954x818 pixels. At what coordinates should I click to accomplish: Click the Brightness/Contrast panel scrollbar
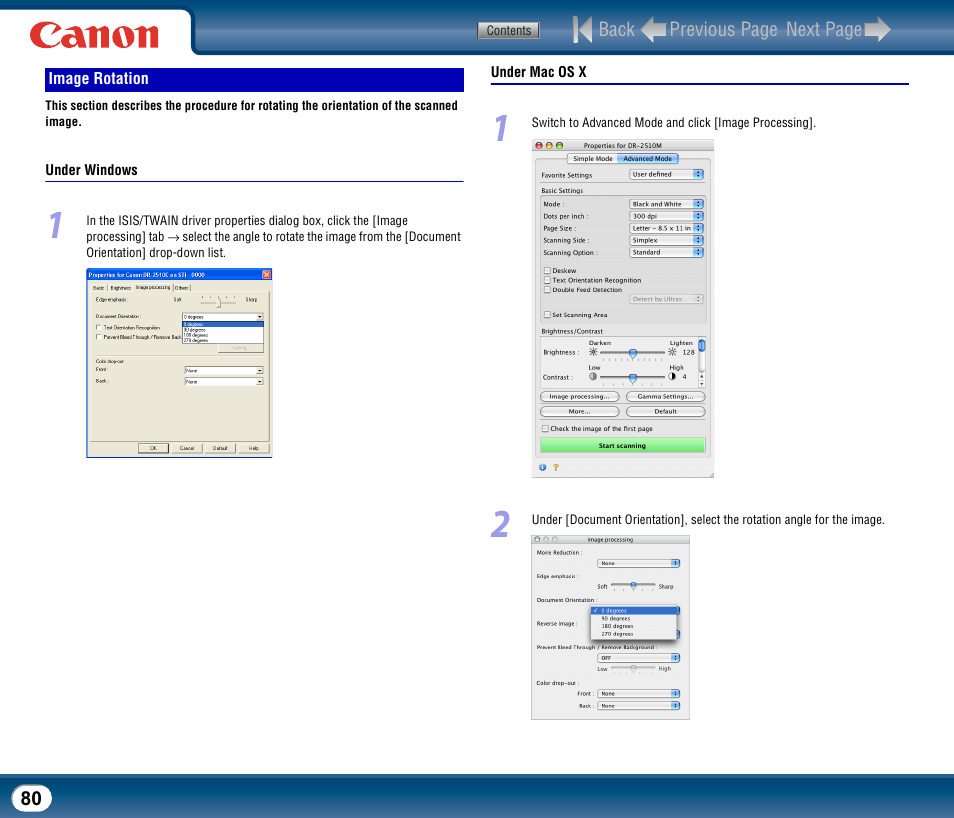click(702, 362)
